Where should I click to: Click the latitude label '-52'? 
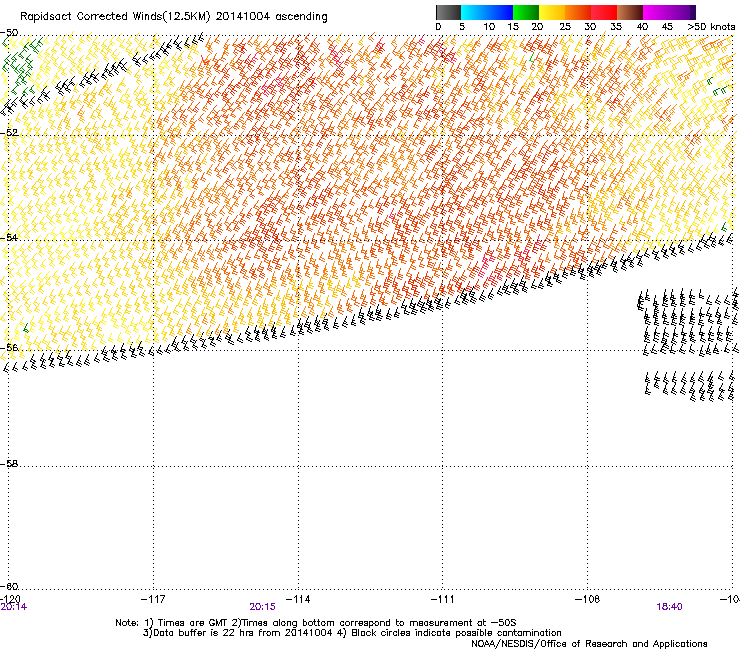point(9,133)
